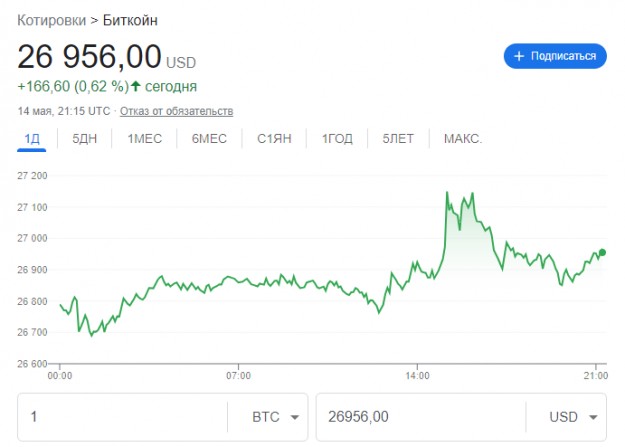Click the 26 956,00 price heading
The image size is (625, 447).
click(x=88, y=57)
